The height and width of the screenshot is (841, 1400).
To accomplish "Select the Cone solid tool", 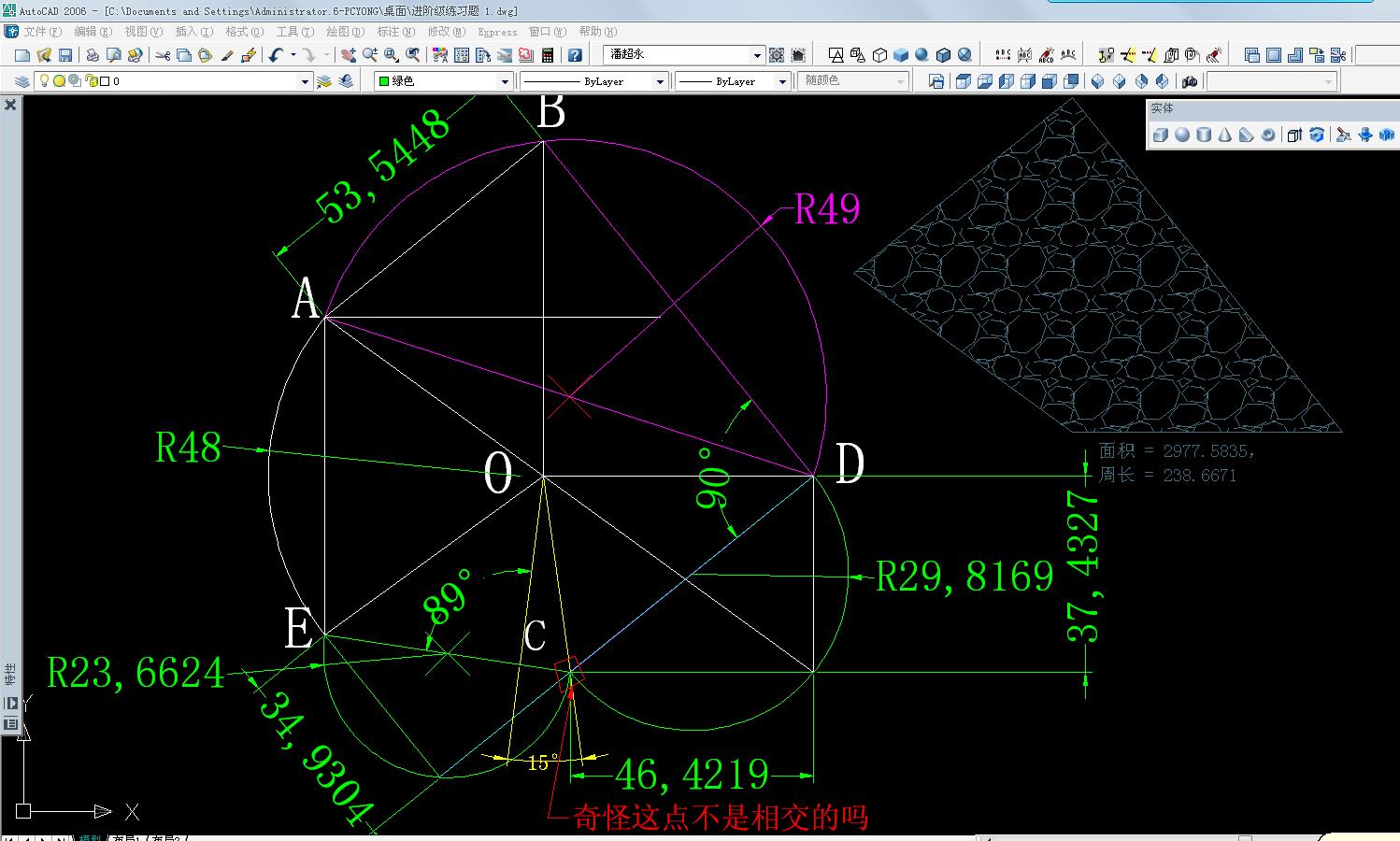I will pos(1225,135).
